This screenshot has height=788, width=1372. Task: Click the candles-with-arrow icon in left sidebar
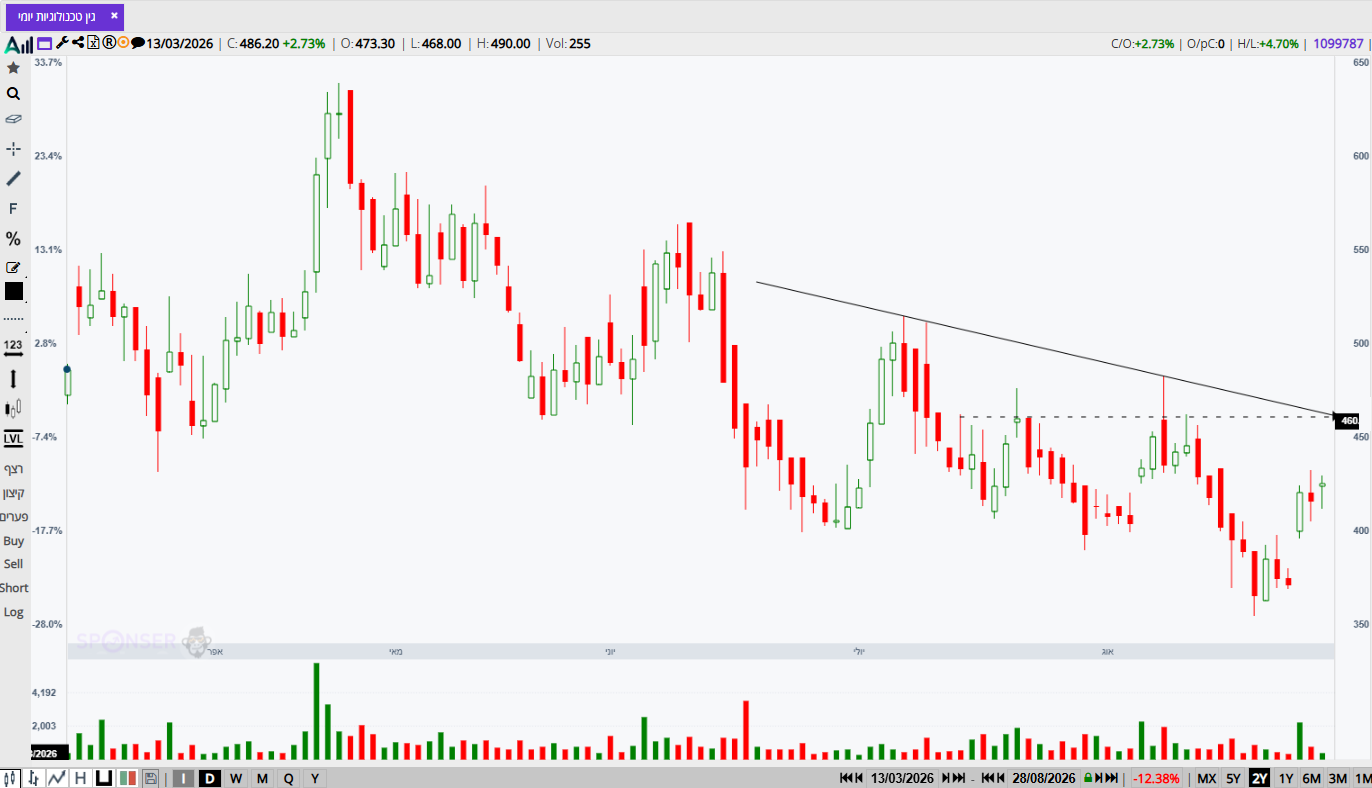coord(13,409)
